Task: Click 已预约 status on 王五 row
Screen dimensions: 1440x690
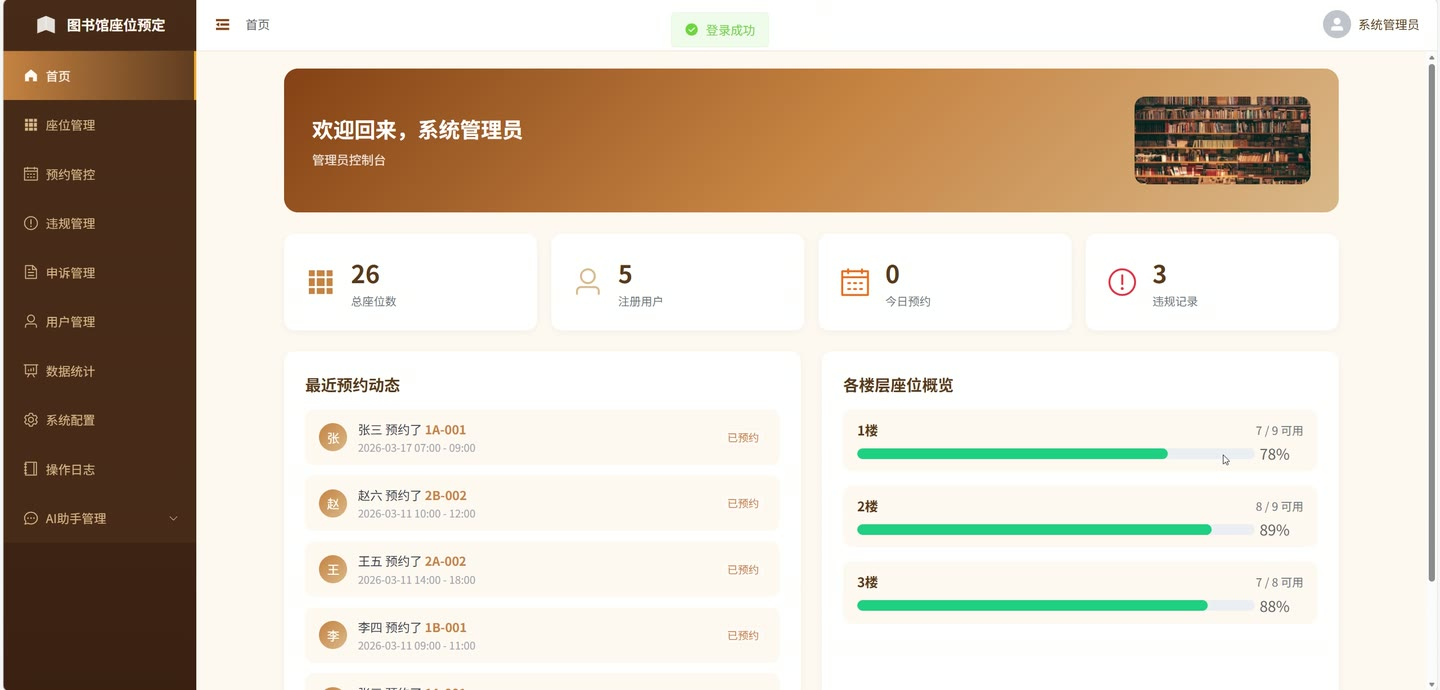Action: pyautogui.click(x=743, y=570)
